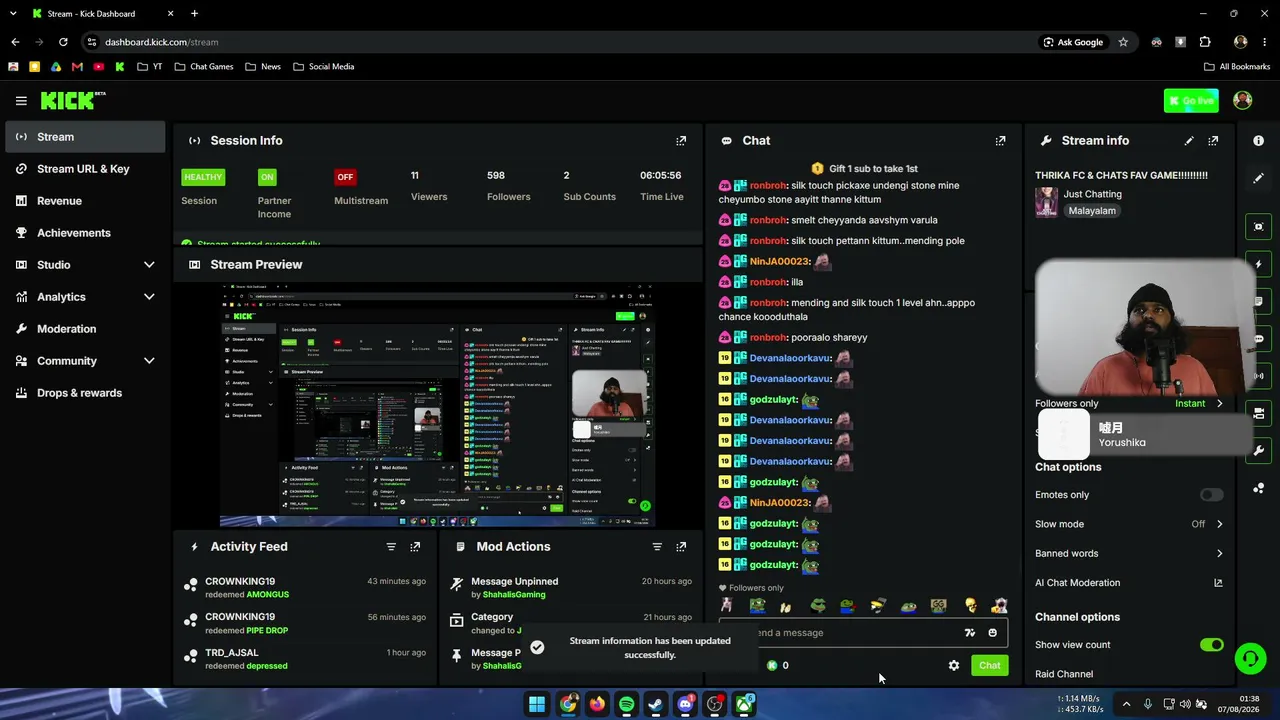Click the Stream Preview video thumbnail
1280x720 pixels.
coord(437,405)
